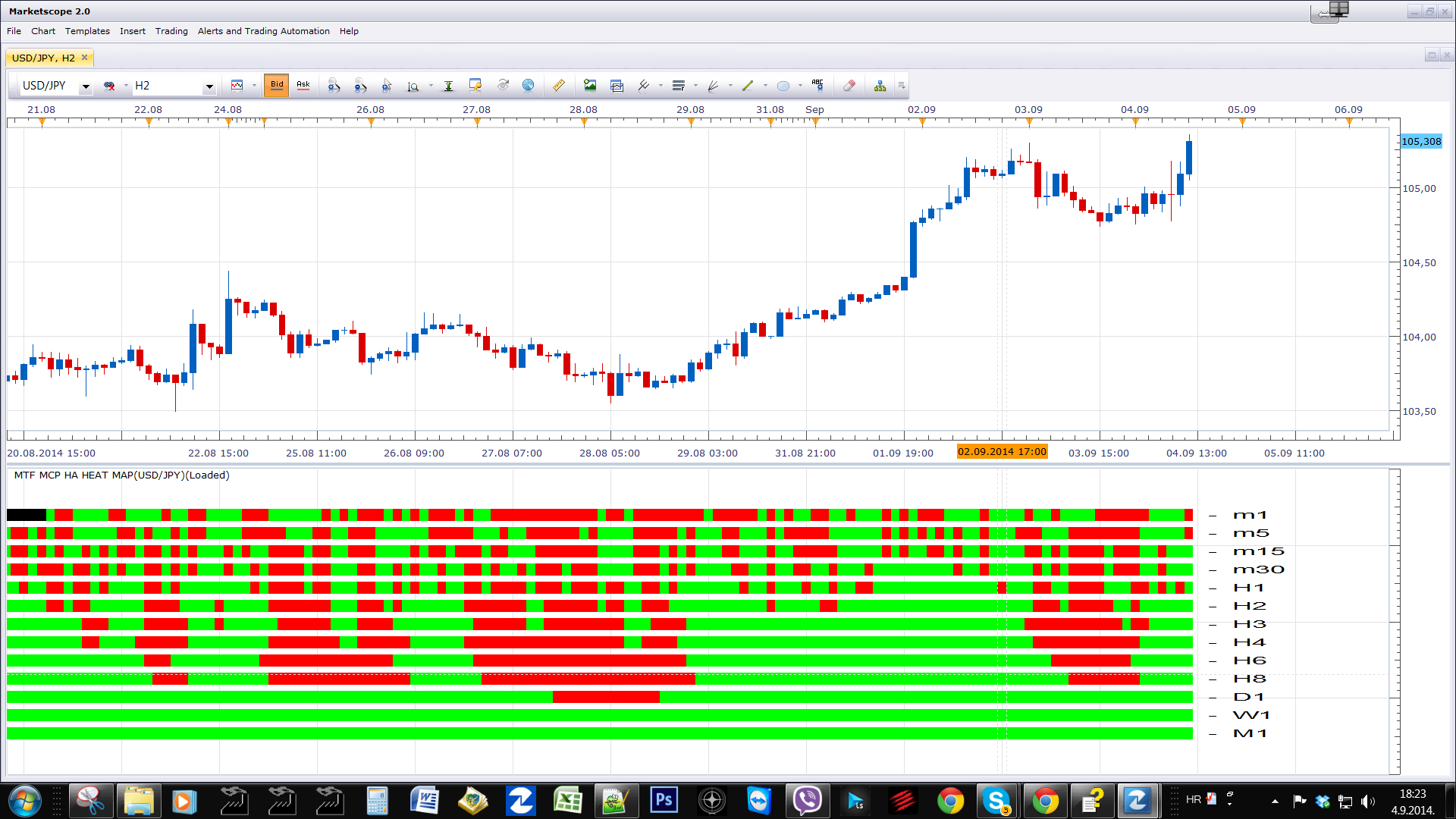Screen dimensions: 1456x819
Task: Expand the add indicator dropdown arrow
Action: point(661,86)
